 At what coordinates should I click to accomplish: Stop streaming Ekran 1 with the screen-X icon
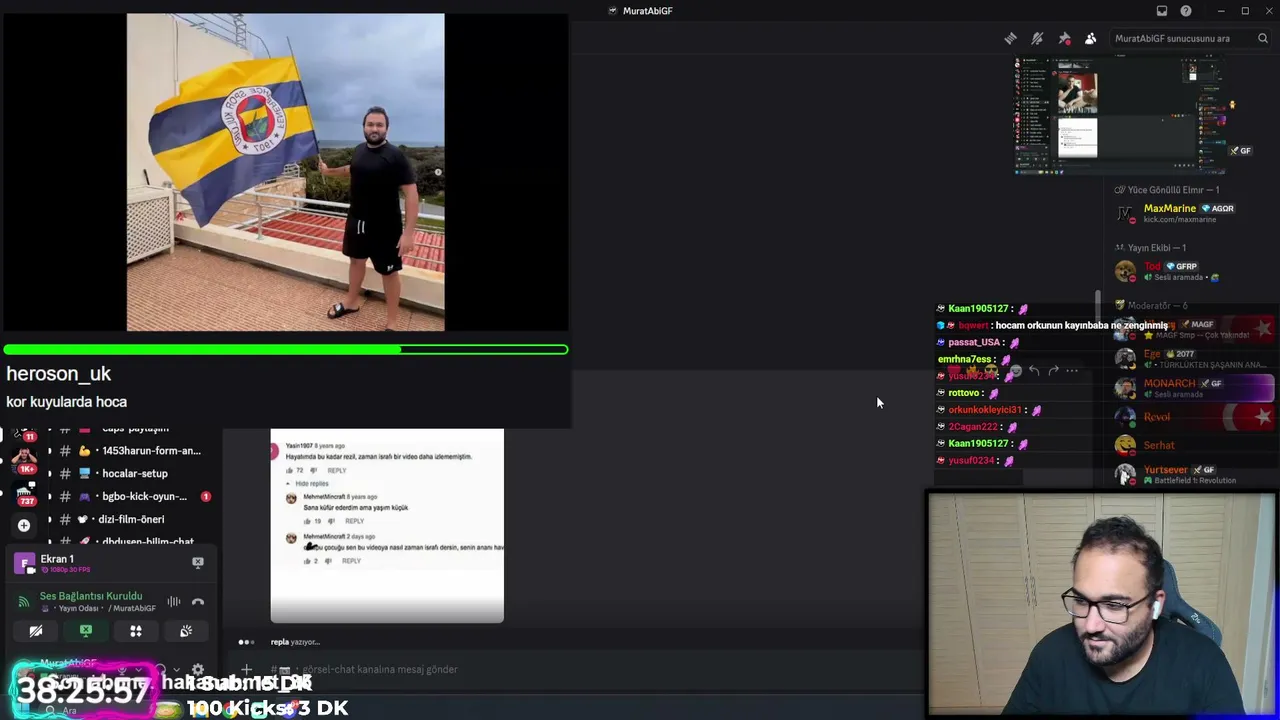click(x=198, y=562)
